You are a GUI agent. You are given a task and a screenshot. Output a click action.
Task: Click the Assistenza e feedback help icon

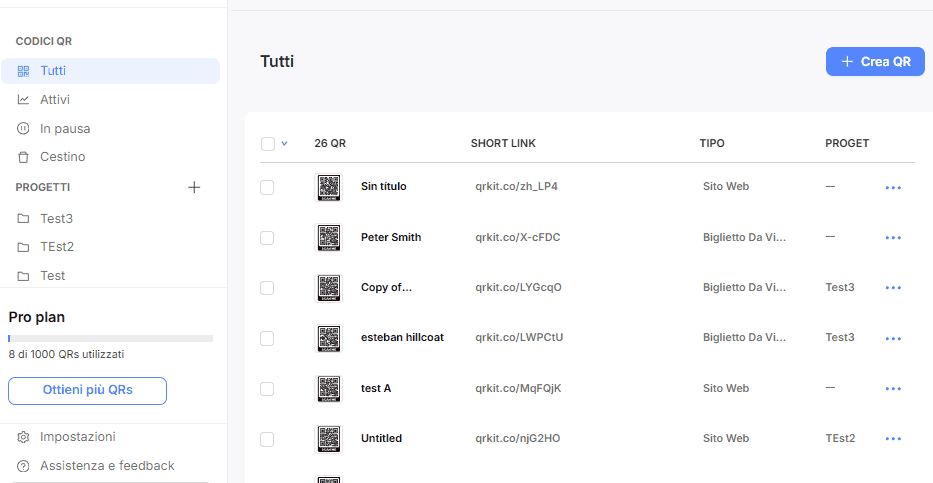[24, 466]
